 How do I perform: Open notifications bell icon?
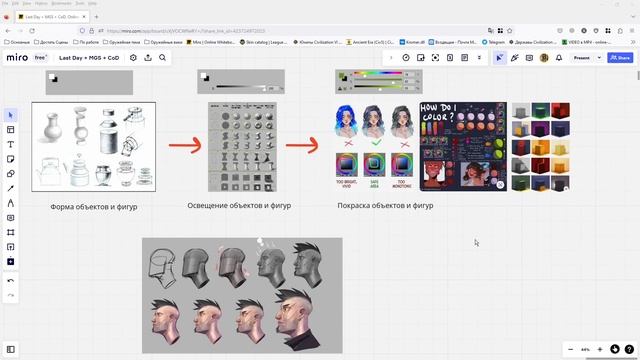coord(559,58)
